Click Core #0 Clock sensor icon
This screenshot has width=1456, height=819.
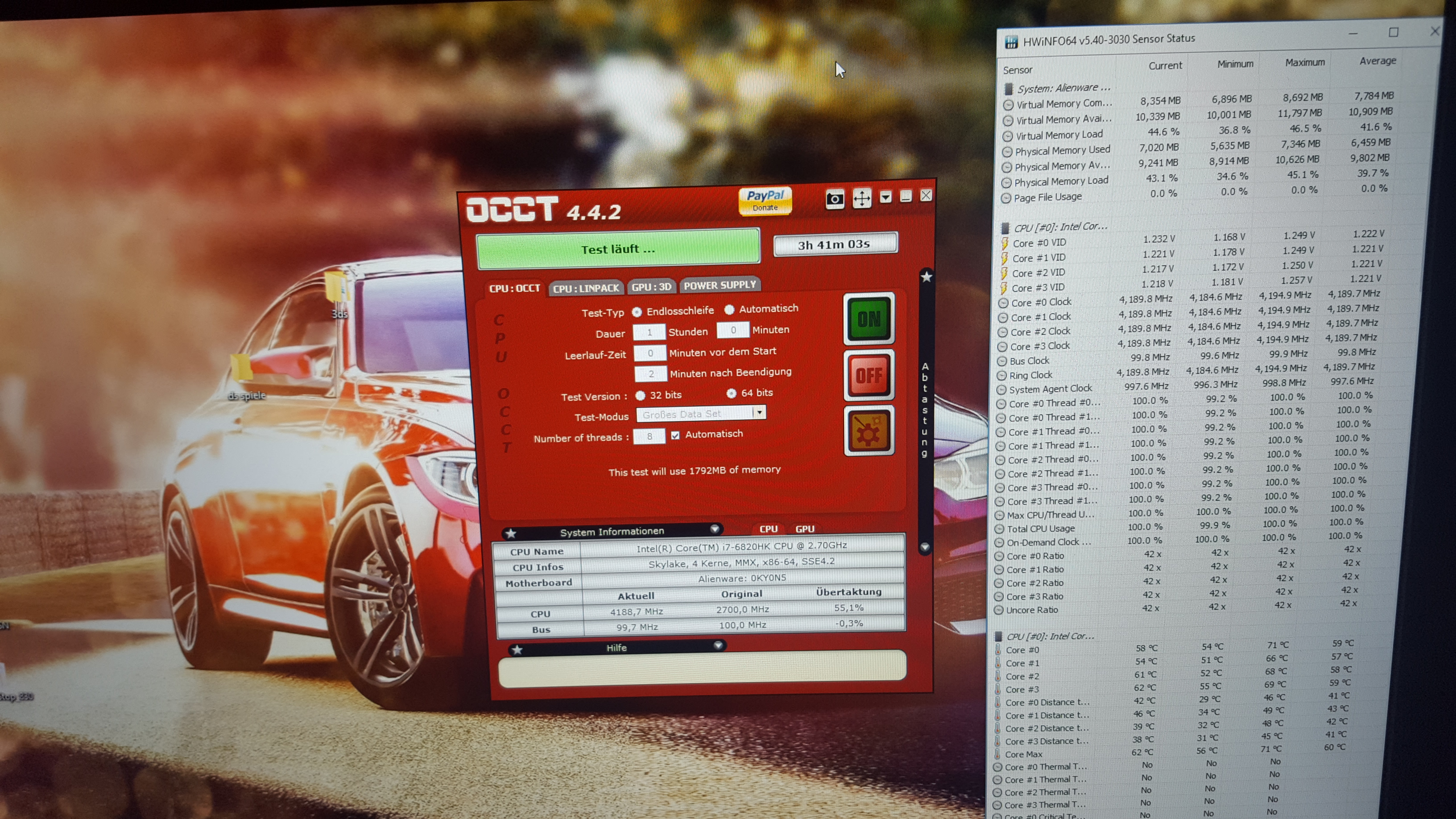coord(1003,303)
